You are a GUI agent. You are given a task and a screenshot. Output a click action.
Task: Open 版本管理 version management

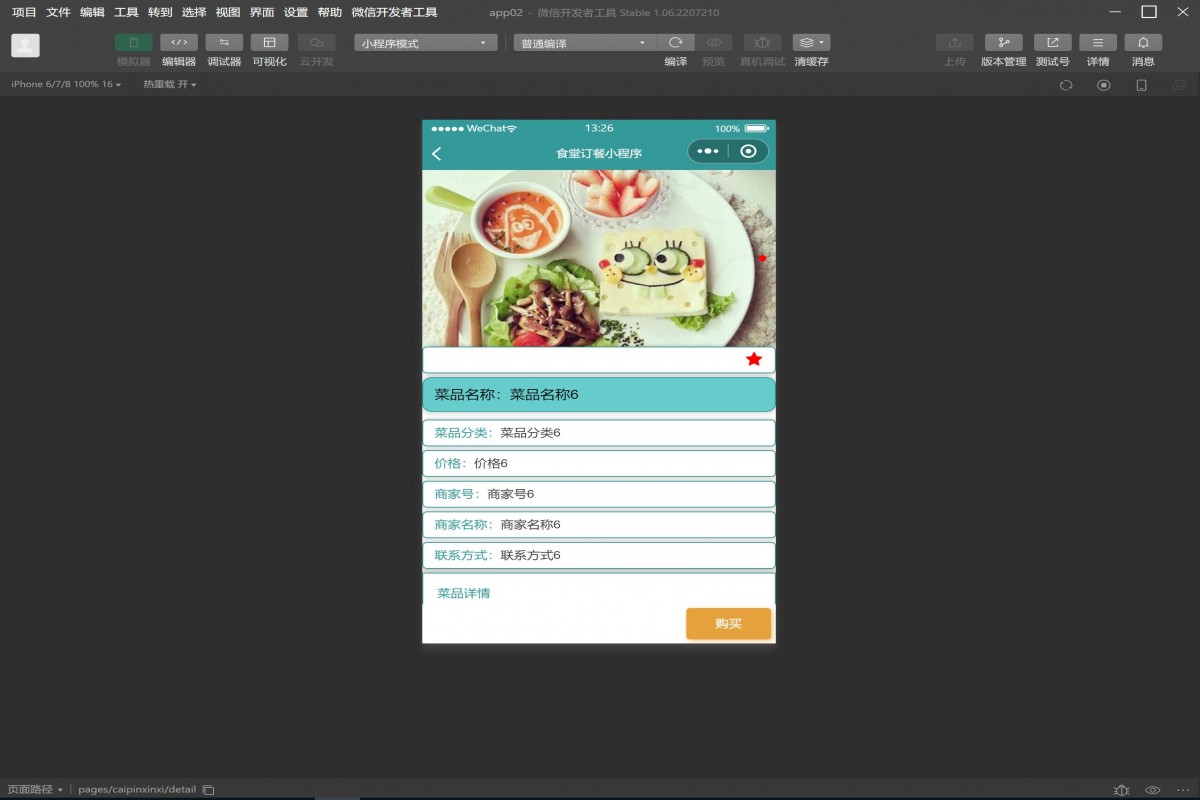[1004, 42]
